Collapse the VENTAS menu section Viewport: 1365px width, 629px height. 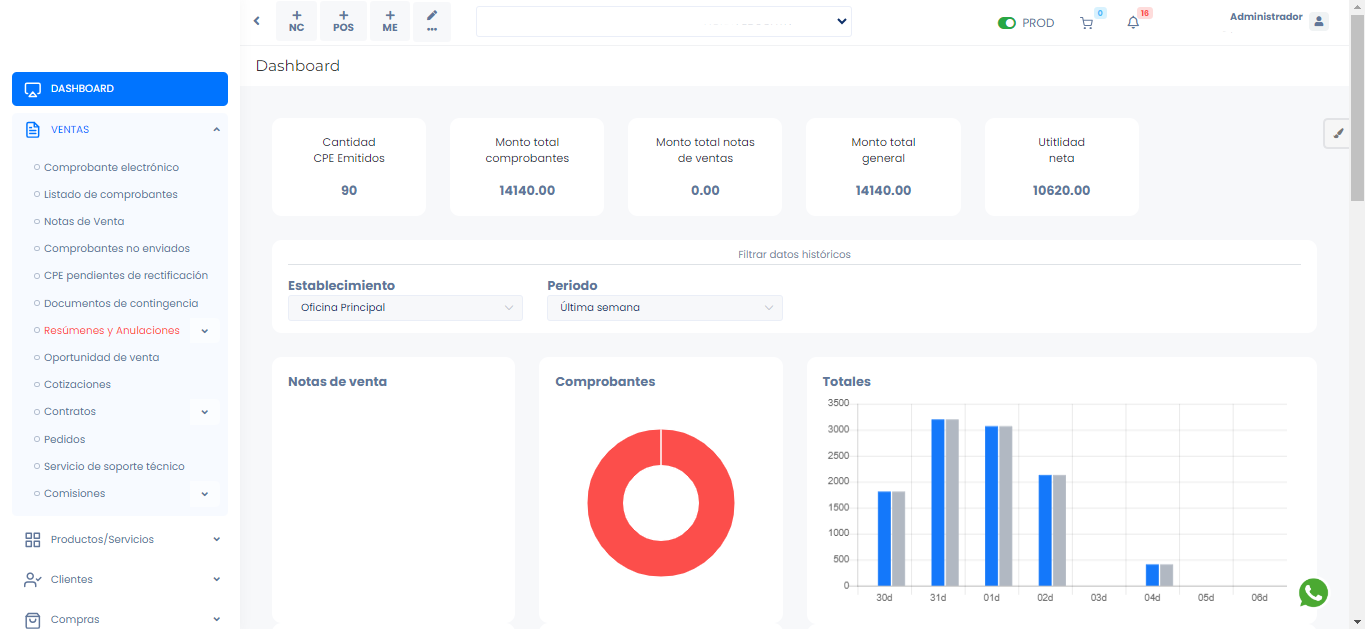(217, 130)
